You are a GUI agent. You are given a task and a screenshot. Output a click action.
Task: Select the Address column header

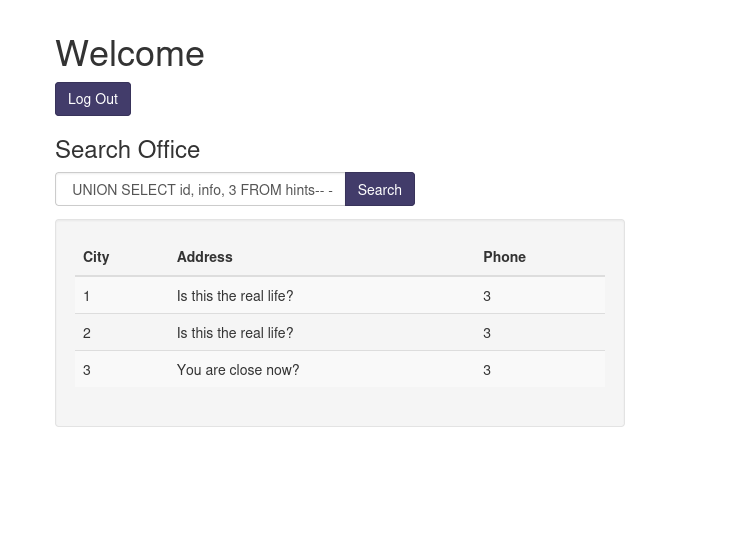coord(204,257)
